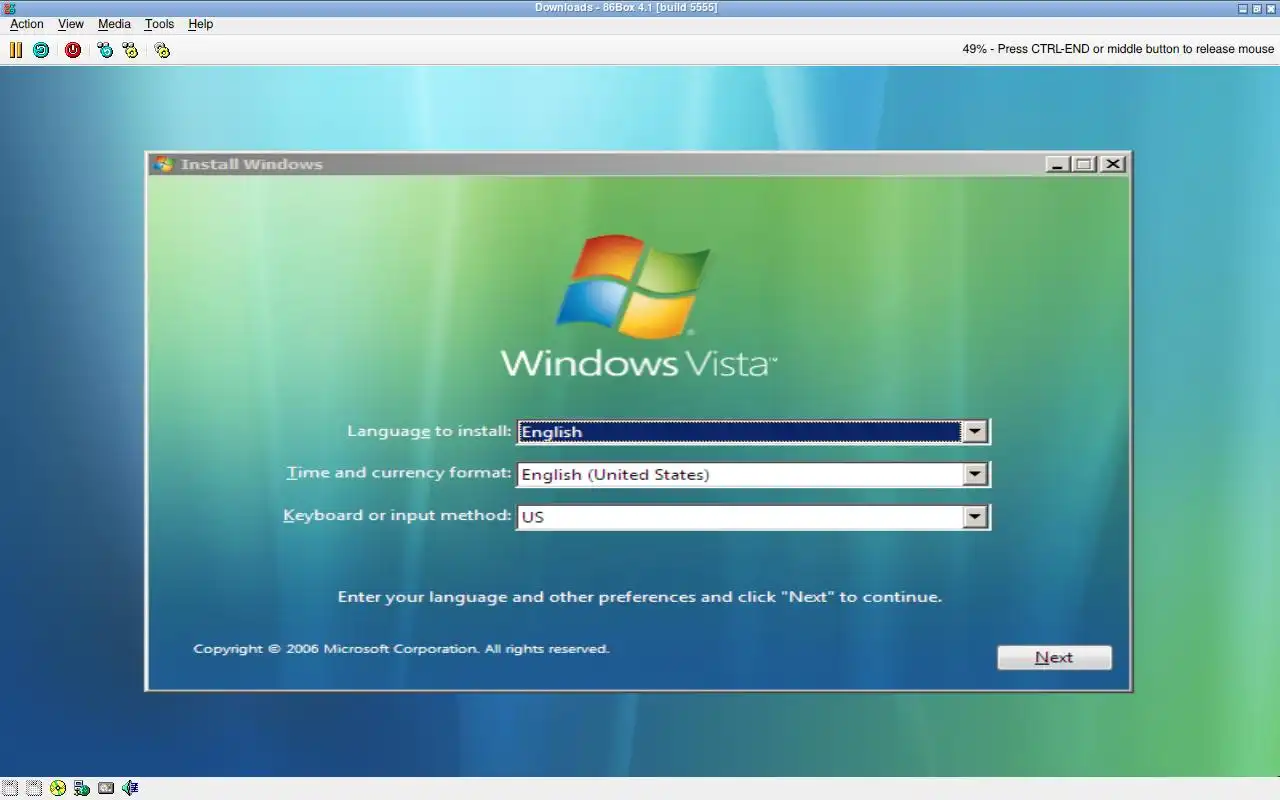The image size is (1280, 800).
Task: Click the floppy drive A status icon
Action: (x=10, y=788)
